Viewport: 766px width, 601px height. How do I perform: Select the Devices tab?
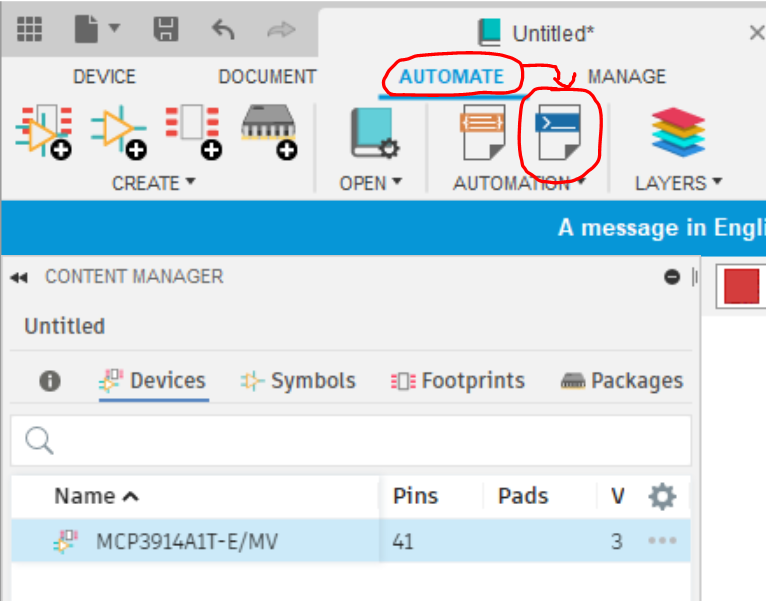click(153, 381)
